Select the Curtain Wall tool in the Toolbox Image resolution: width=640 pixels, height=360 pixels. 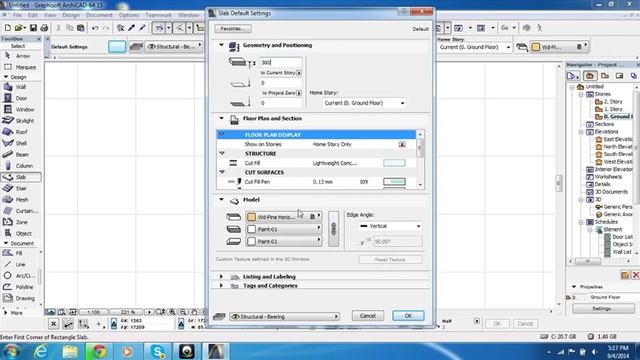tap(20, 211)
